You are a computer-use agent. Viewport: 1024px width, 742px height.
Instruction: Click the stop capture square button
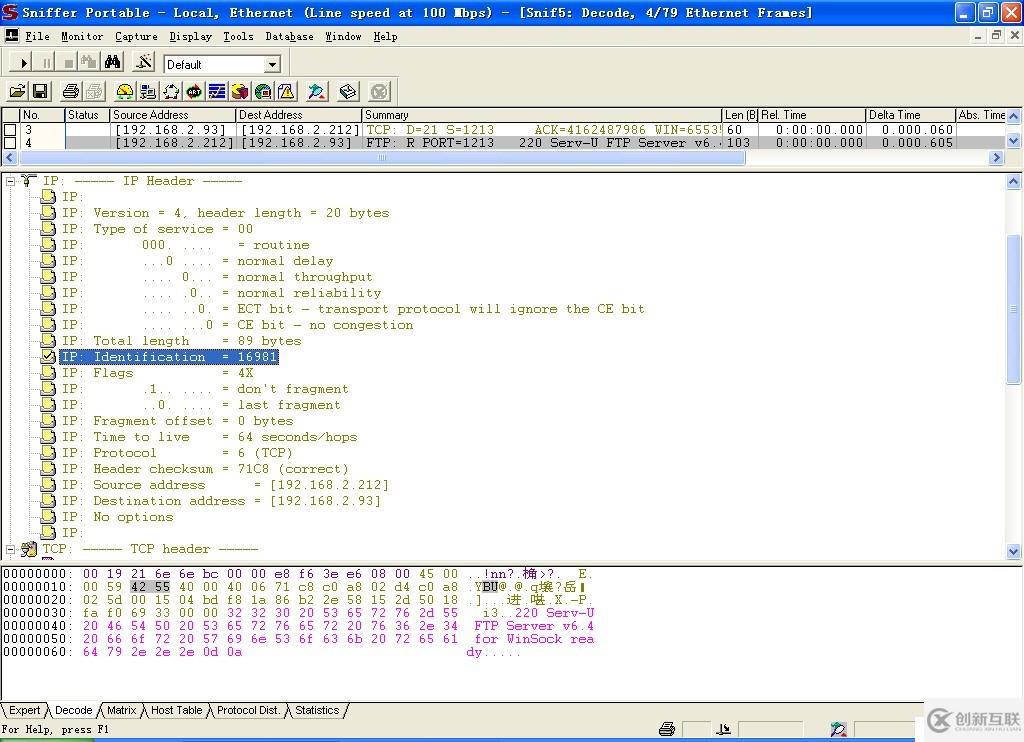tap(68, 63)
